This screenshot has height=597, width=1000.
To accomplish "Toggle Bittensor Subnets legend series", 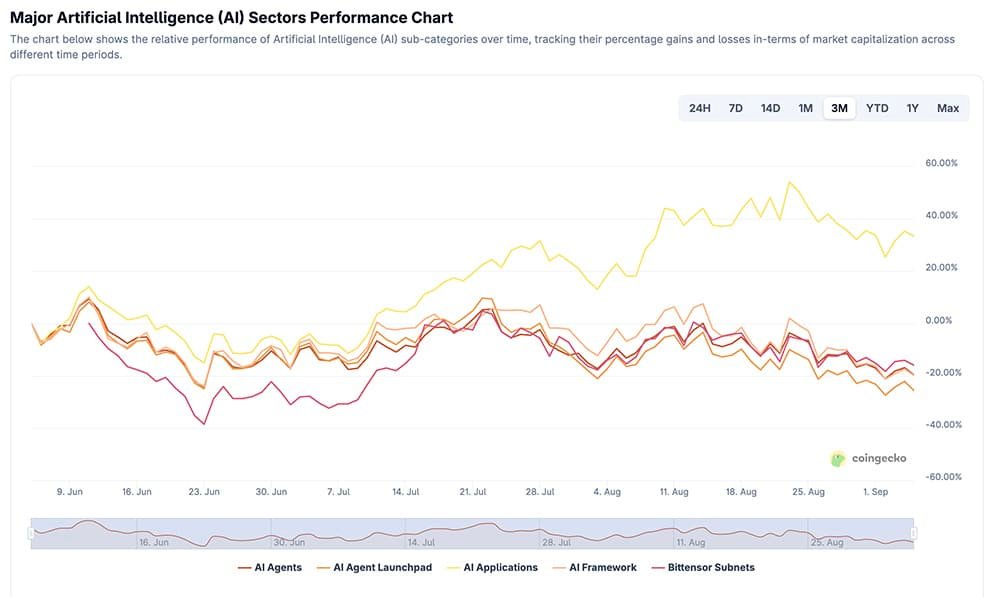I will click(x=702, y=567).
